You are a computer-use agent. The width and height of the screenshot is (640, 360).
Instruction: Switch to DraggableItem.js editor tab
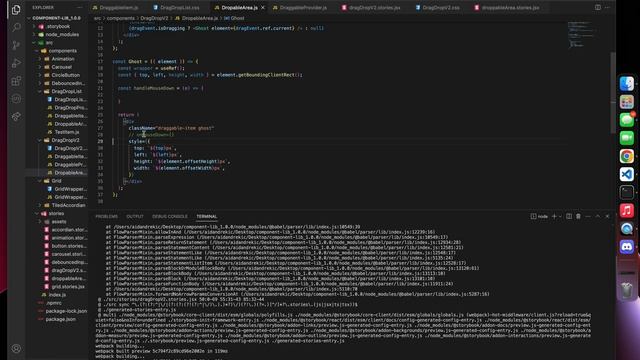[119, 7]
